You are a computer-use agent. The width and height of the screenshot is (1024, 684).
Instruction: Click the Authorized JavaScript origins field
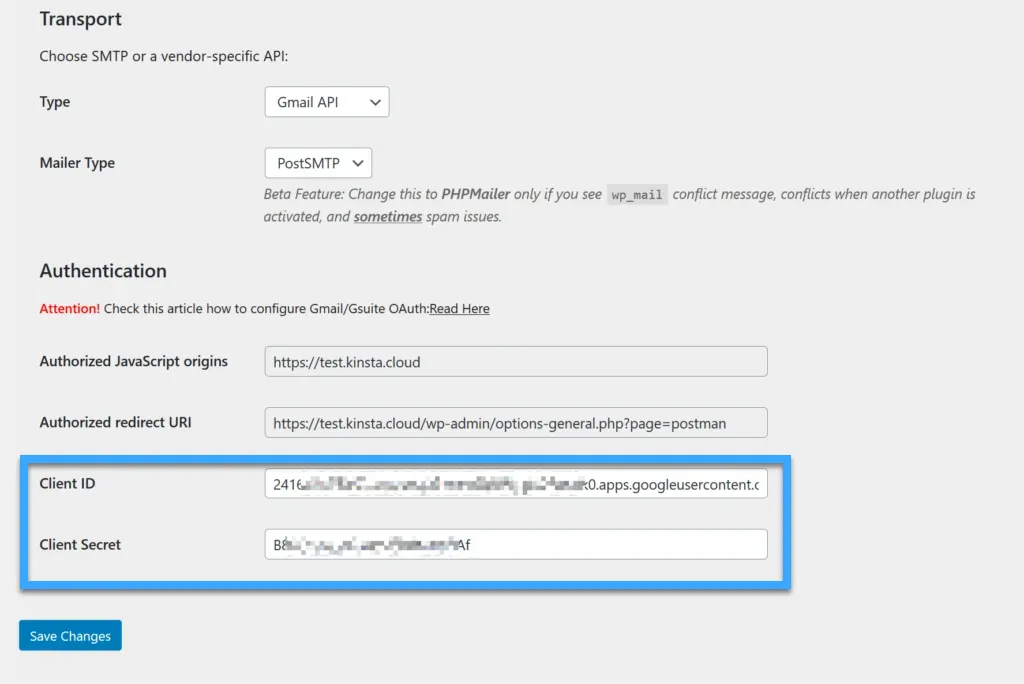coord(515,361)
